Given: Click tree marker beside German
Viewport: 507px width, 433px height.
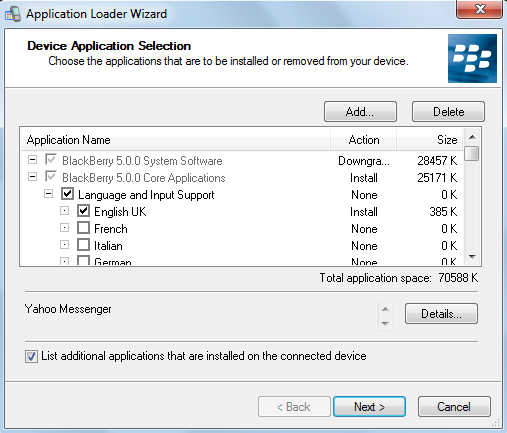Looking at the screenshot, I should [x=64, y=261].
